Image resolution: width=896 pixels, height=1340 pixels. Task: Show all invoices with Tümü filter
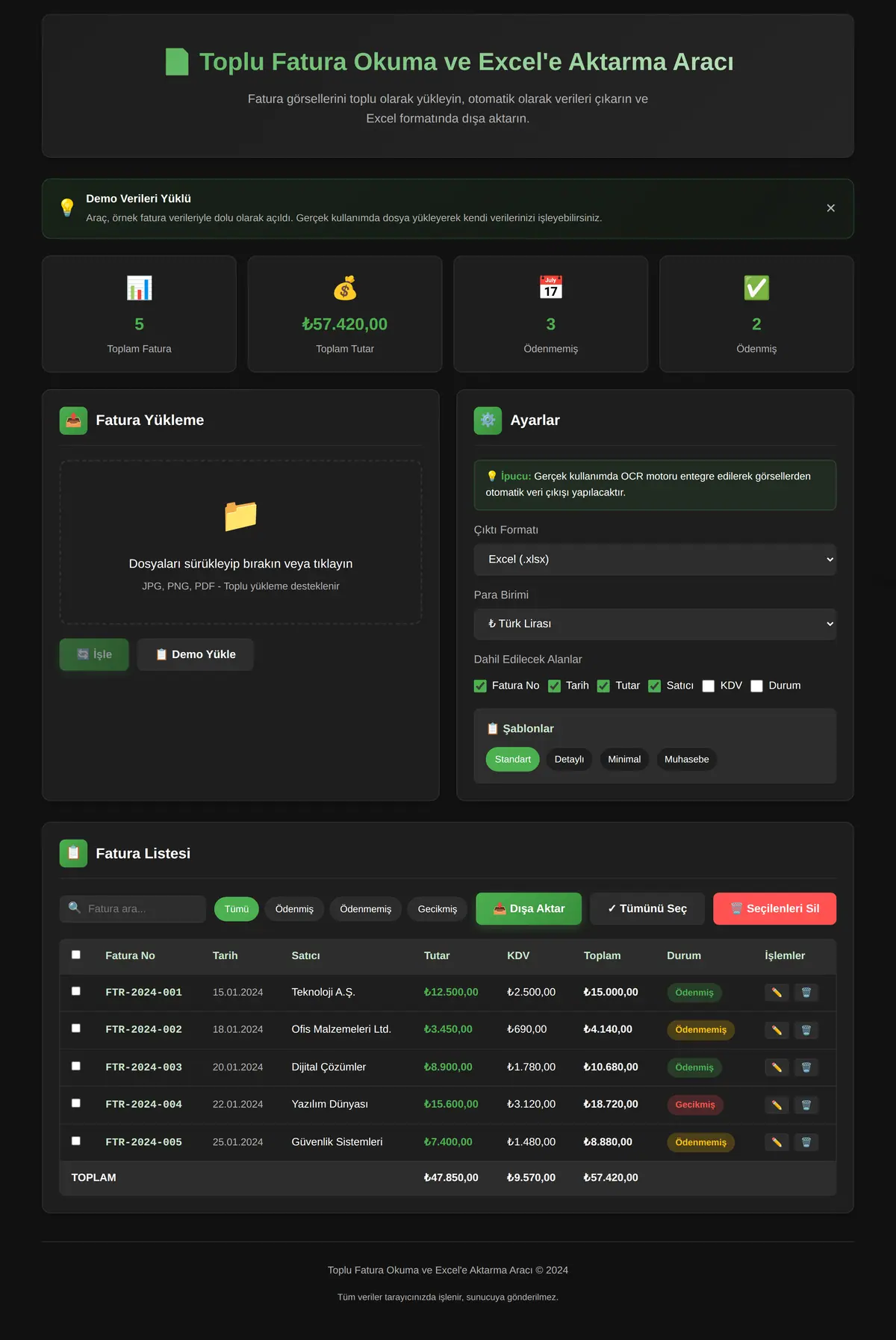click(x=237, y=909)
